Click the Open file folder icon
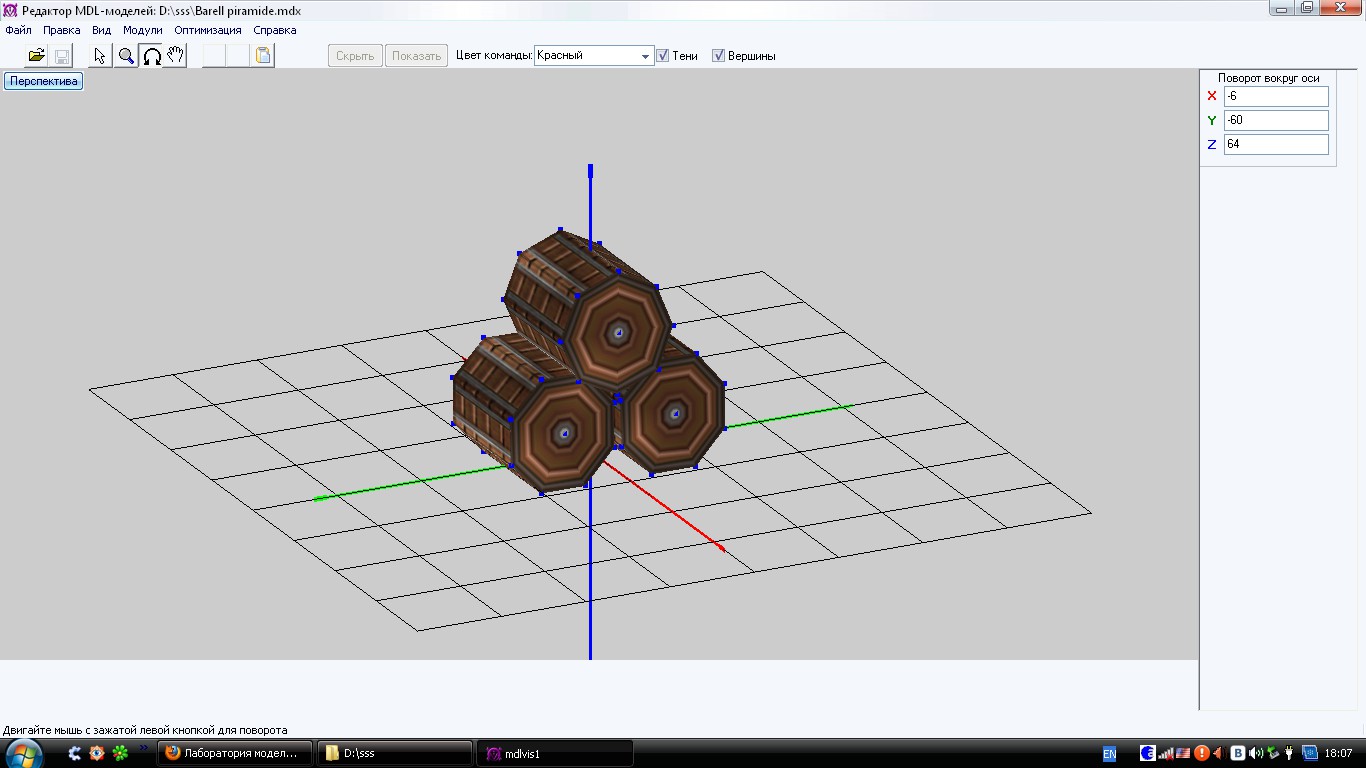 (x=37, y=56)
